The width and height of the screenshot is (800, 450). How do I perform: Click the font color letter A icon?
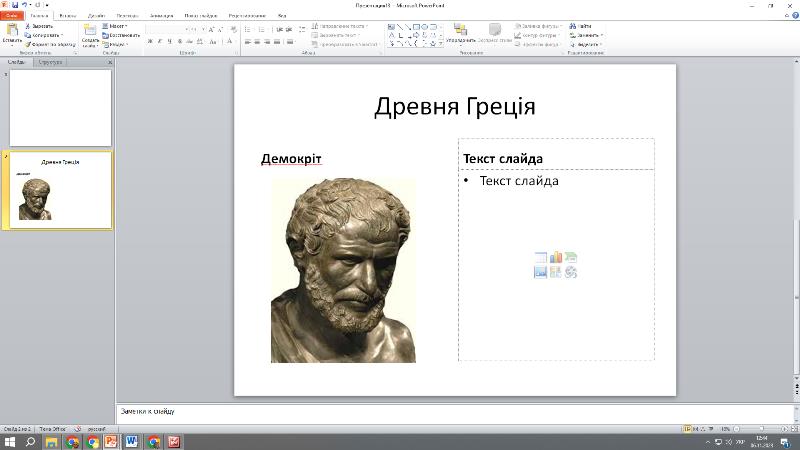[230, 42]
